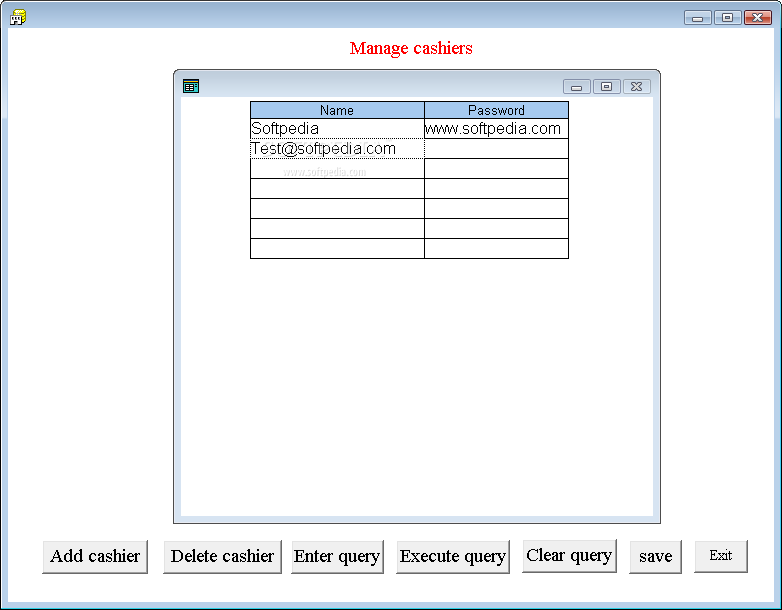Select the Softpedia name cell
The image size is (782, 610).
tap(337, 129)
